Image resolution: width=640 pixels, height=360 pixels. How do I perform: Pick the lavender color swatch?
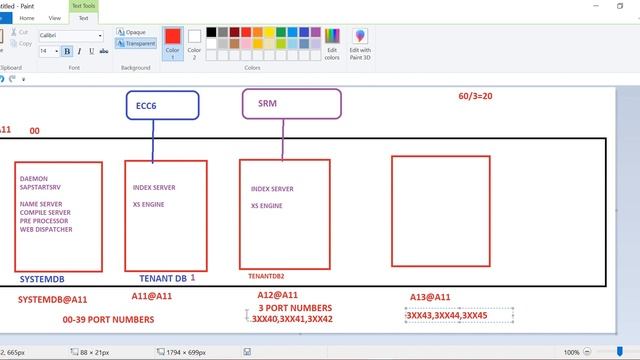point(316,43)
